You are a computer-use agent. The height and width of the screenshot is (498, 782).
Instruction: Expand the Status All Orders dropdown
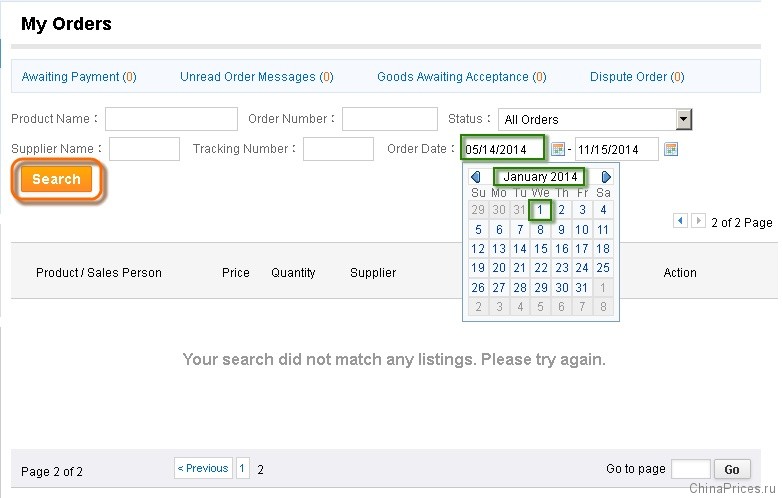[x=684, y=119]
